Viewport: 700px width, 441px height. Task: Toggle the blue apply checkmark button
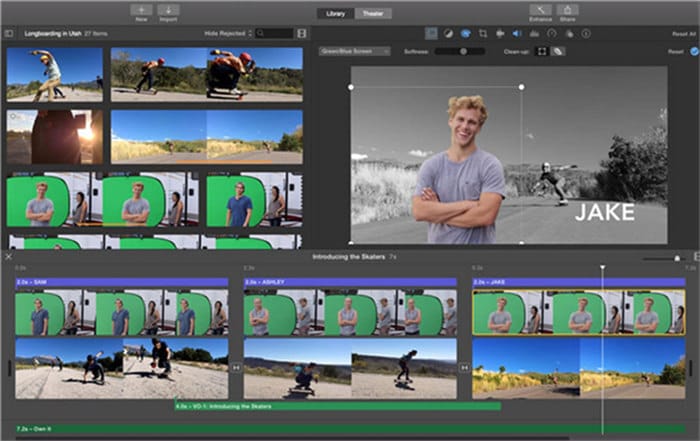tap(694, 50)
